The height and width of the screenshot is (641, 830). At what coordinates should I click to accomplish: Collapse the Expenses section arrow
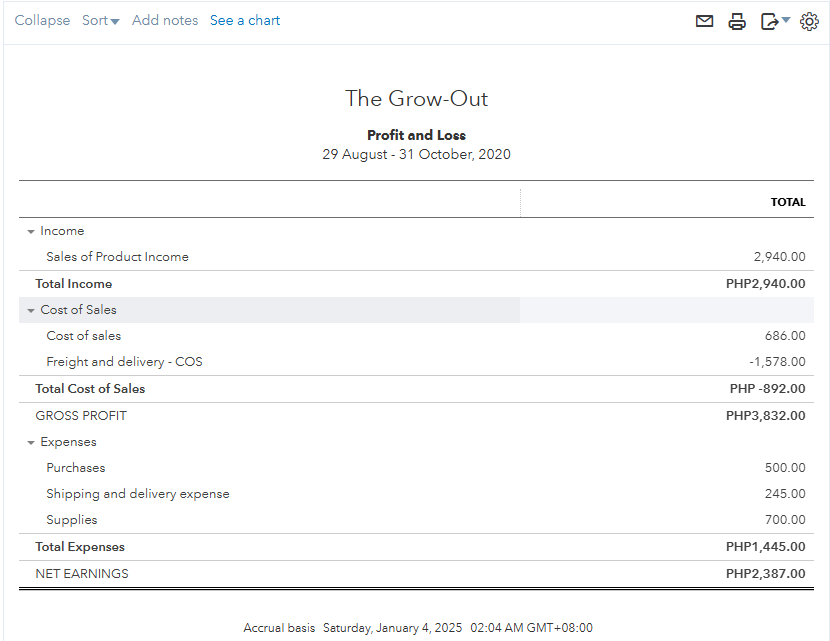pyautogui.click(x=31, y=443)
